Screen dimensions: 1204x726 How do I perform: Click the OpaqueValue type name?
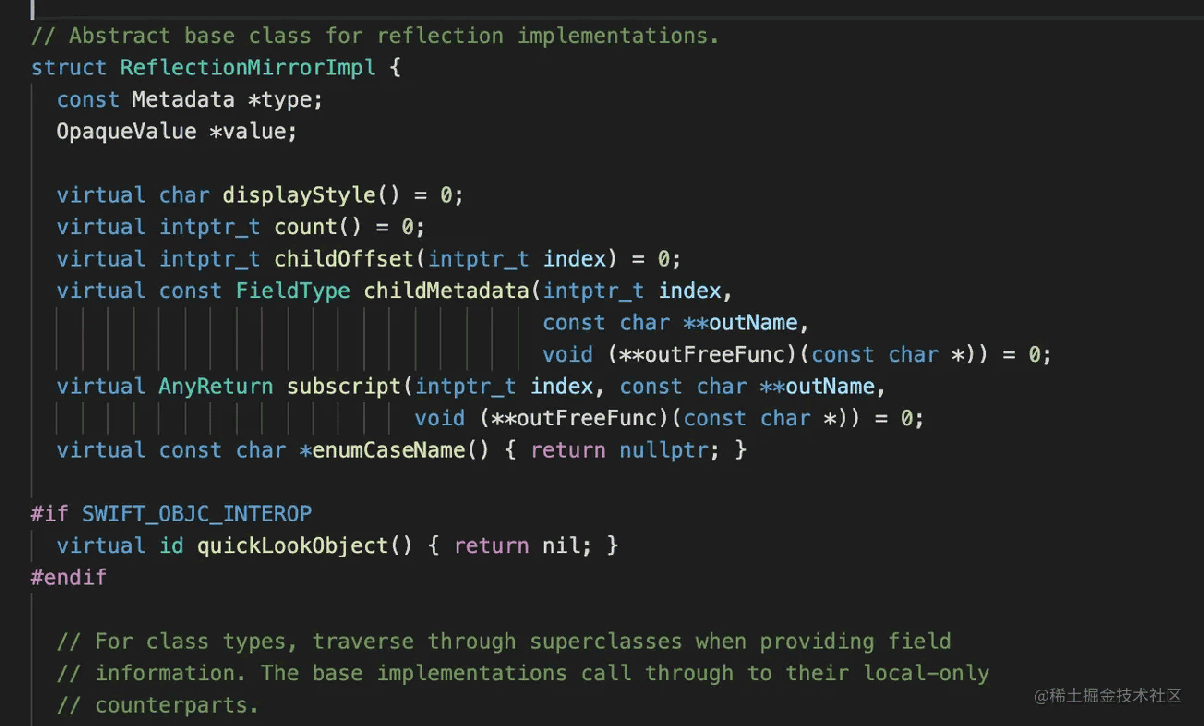point(126,132)
